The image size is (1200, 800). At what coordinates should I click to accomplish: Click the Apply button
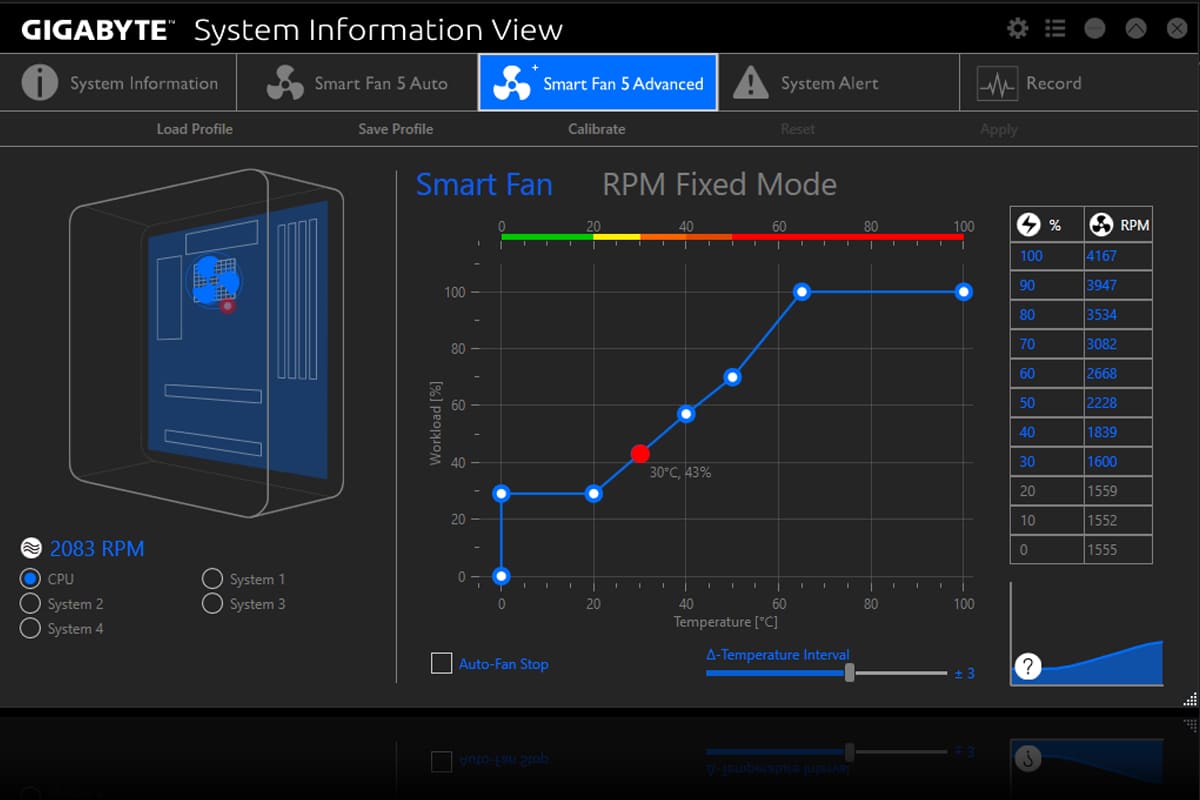click(x=999, y=129)
